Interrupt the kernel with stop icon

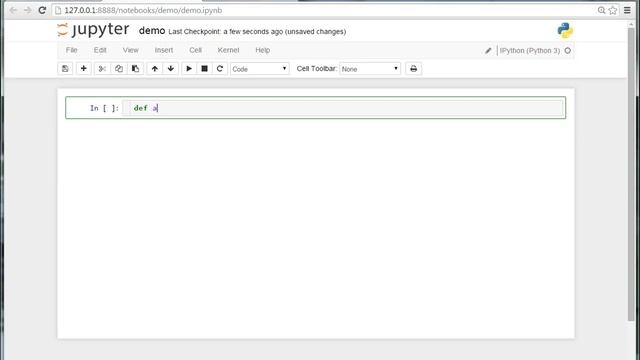tap(204, 69)
